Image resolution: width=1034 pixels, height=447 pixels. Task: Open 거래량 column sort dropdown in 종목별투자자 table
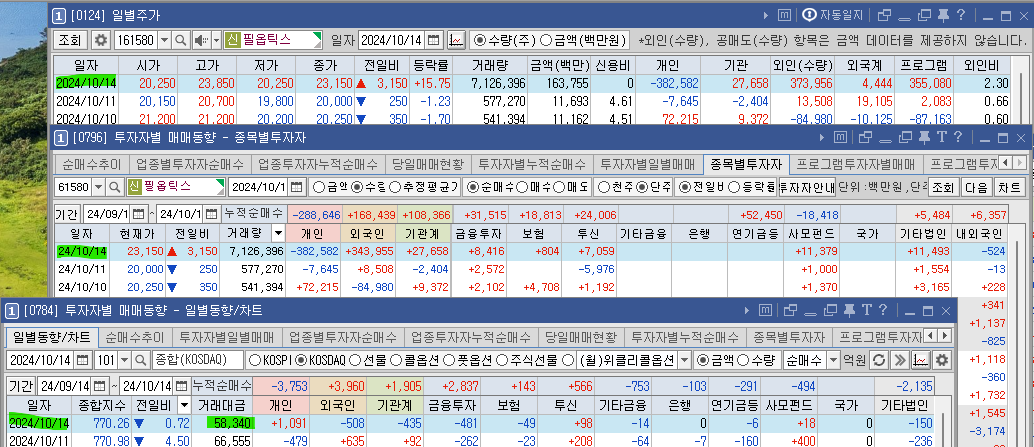(278, 233)
